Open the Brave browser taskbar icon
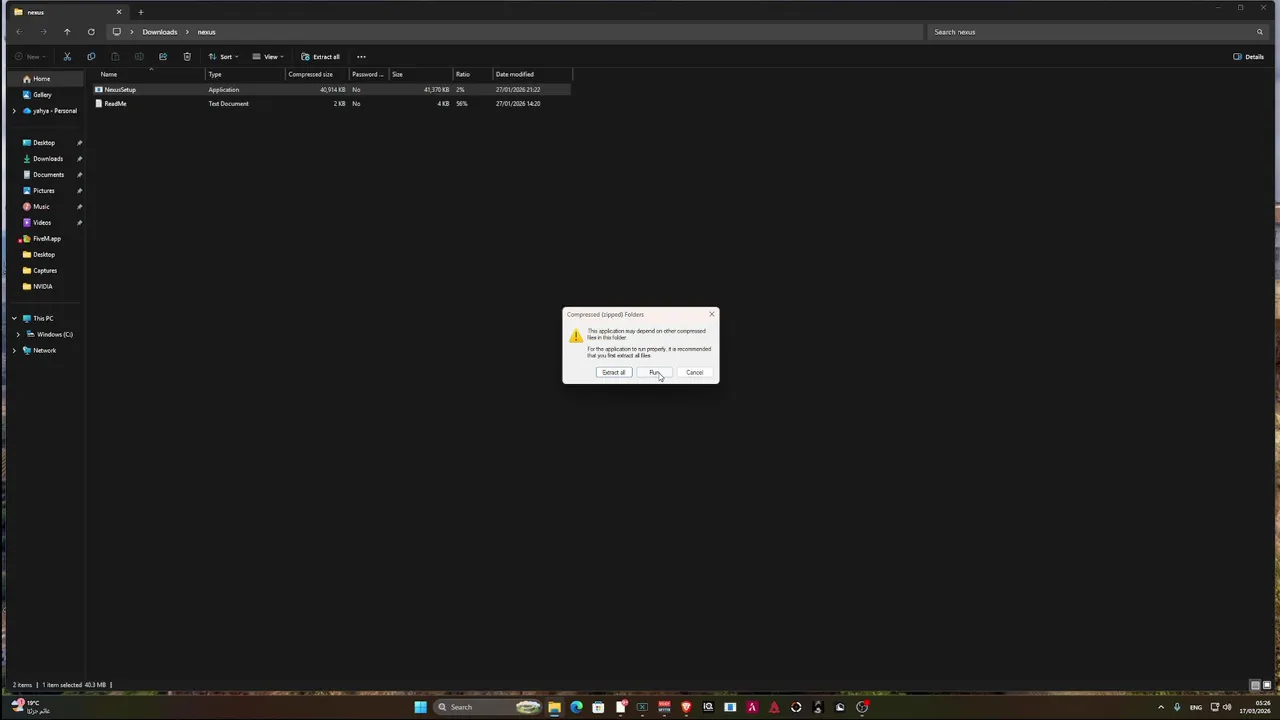Viewport: 1280px width, 720px height. tap(686, 707)
